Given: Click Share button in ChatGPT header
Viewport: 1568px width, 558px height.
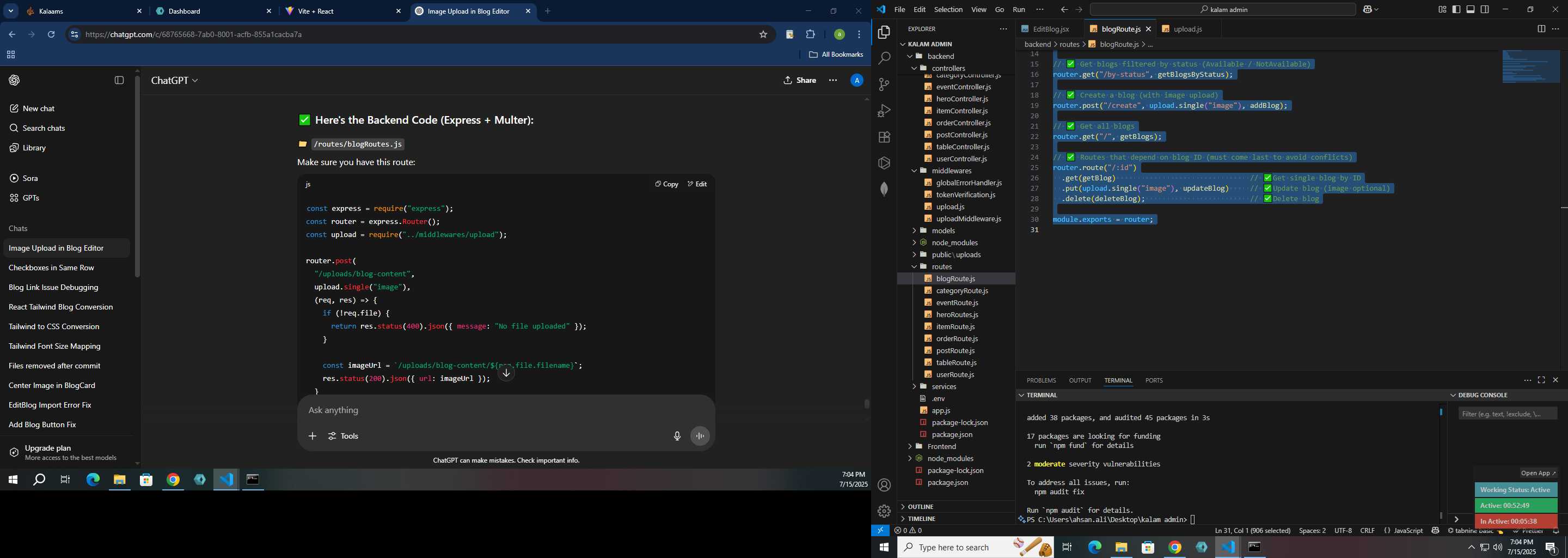Looking at the screenshot, I should coord(800,81).
